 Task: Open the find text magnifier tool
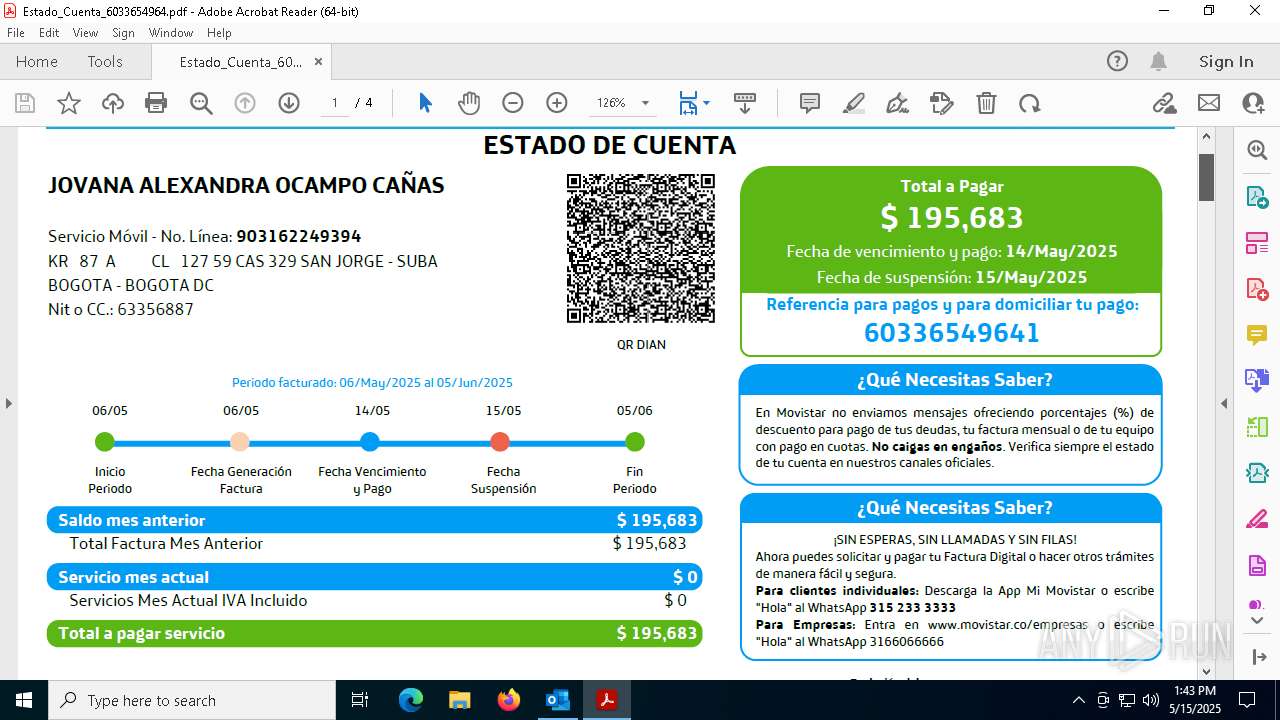point(201,103)
